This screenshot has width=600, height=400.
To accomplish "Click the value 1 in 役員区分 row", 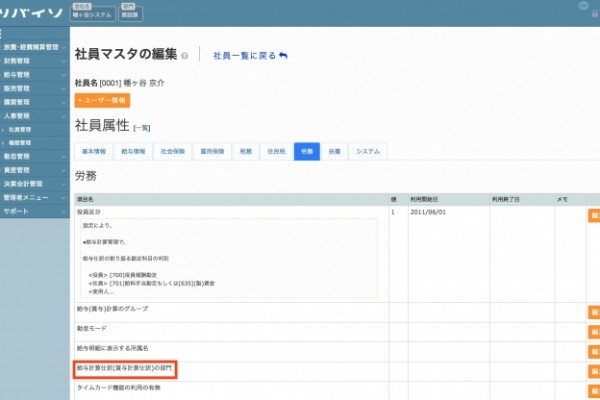I will (x=393, y=212).
